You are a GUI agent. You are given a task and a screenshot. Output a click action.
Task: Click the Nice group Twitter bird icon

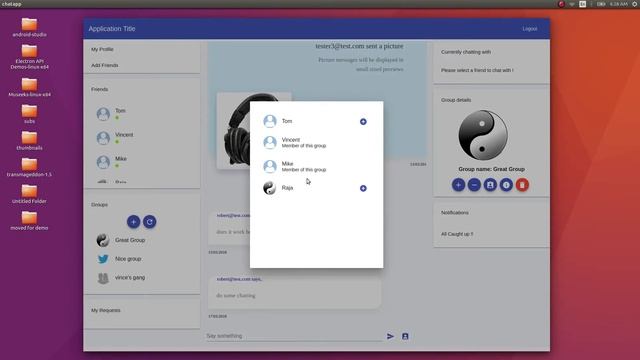coord(103,259)
